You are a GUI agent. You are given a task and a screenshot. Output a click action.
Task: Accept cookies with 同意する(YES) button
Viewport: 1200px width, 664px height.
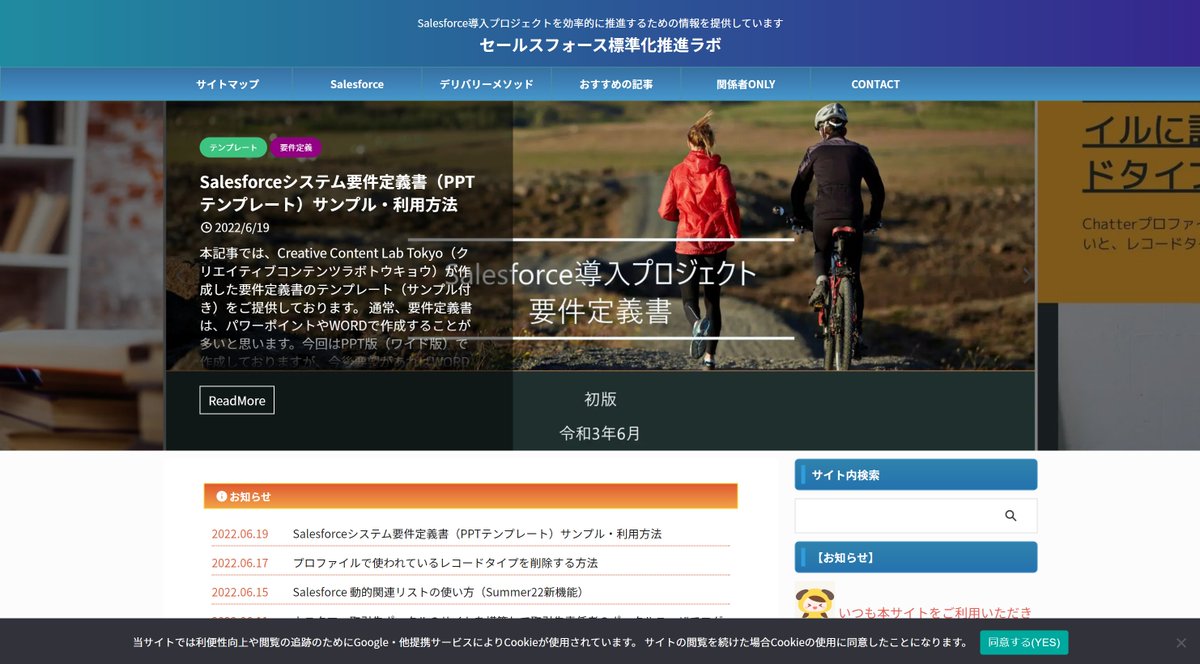click(1024, 642)
